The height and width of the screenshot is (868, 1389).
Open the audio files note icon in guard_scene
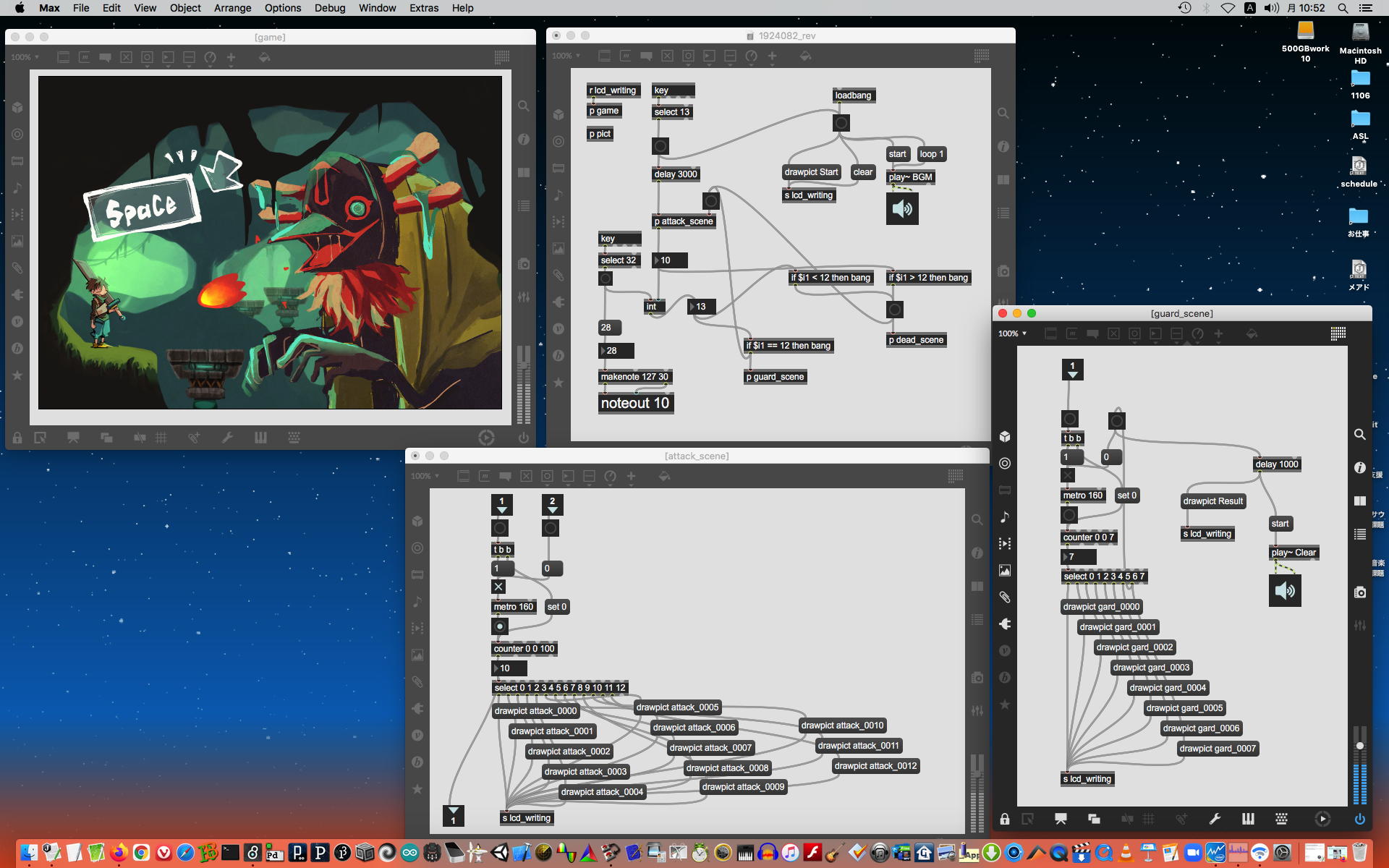[1005, 516]
